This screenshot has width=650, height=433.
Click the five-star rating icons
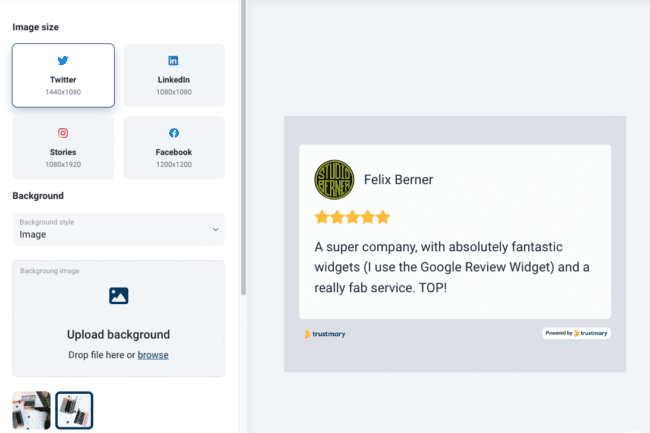tap(352, 216)
